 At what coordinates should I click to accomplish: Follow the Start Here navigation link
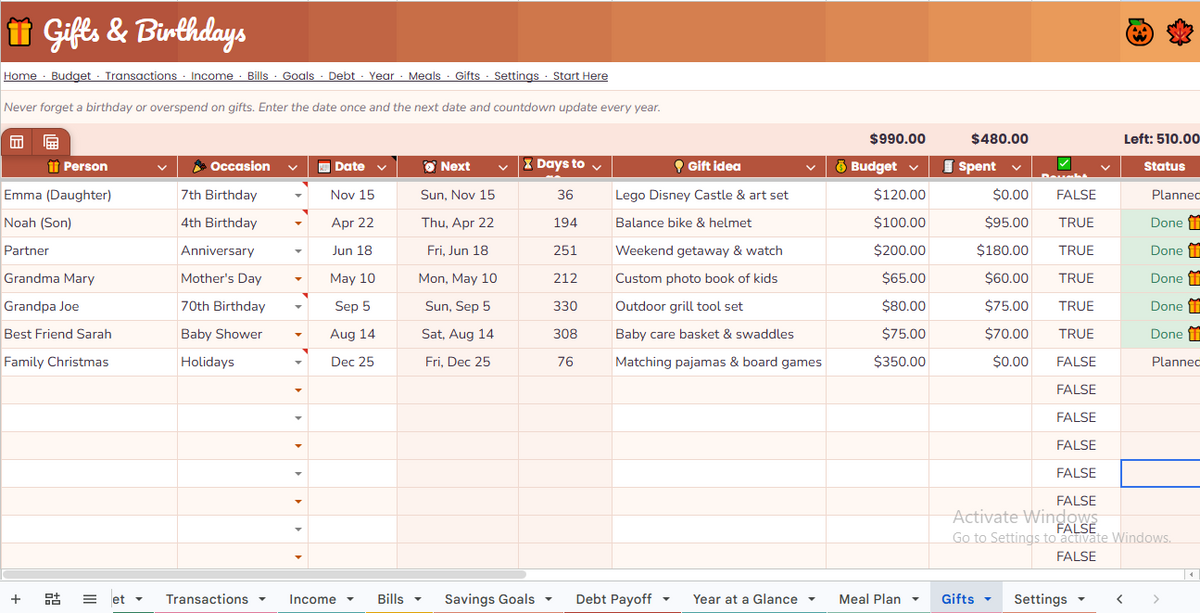point(580,76)
